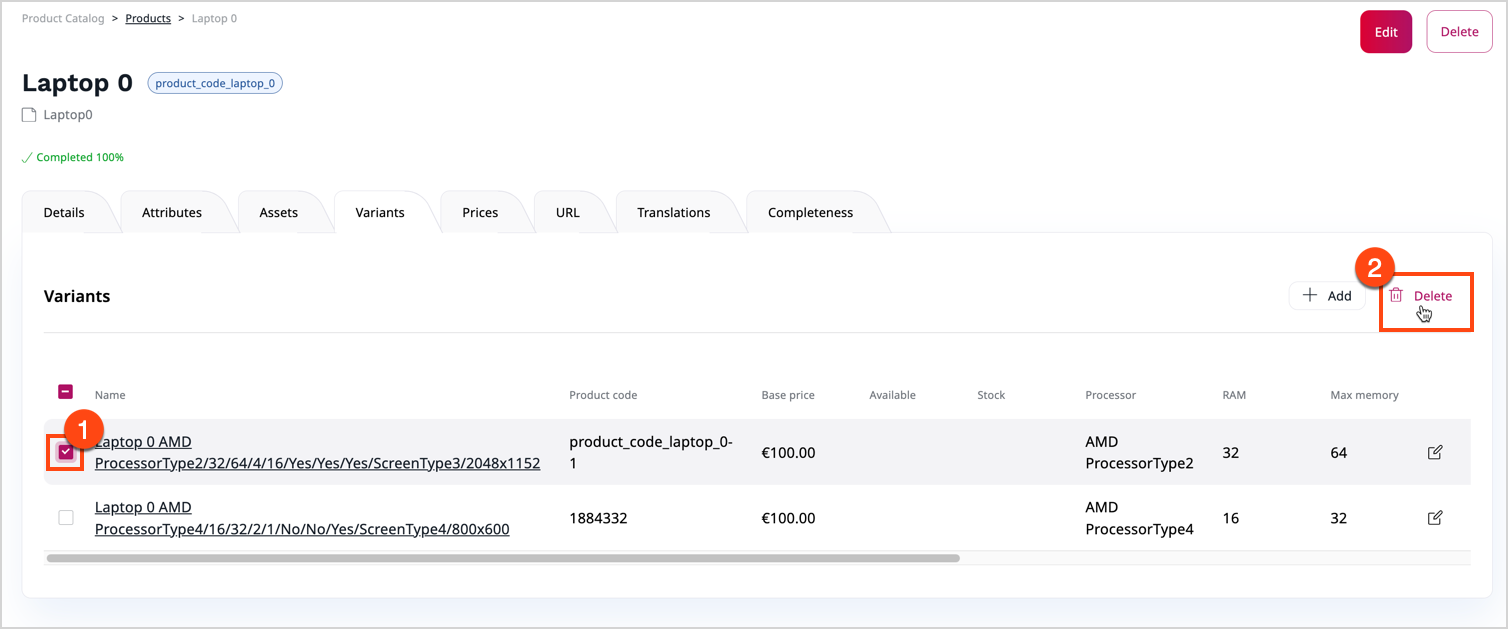Click the edit pencil on the first variant row
The image size is (1508, 629).
(x=1435, y=452)
